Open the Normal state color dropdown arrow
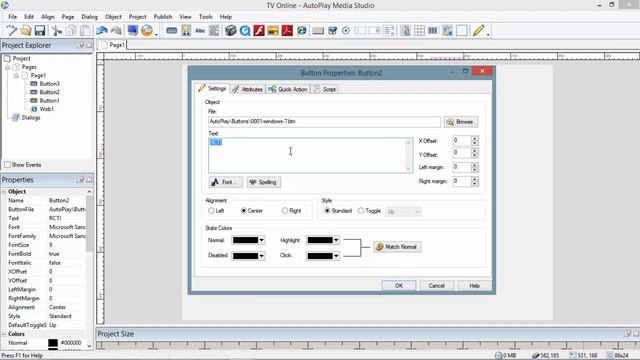The image size is (640, 360). click(262, 240)
